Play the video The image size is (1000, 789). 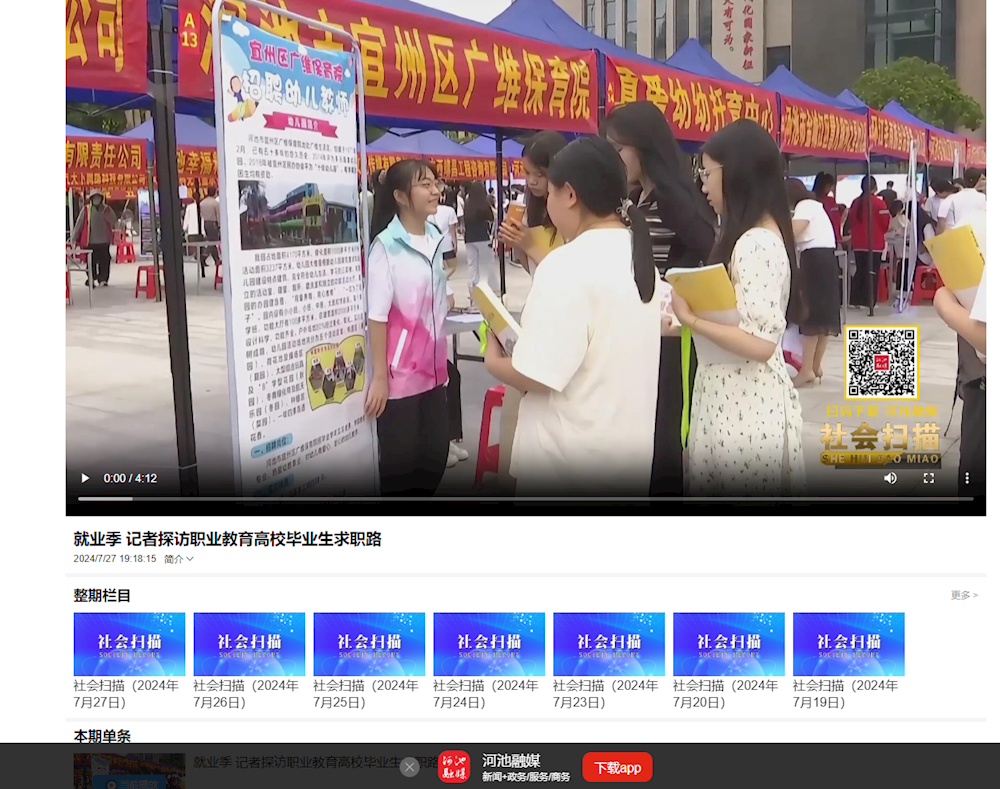[x=84, y=478]
